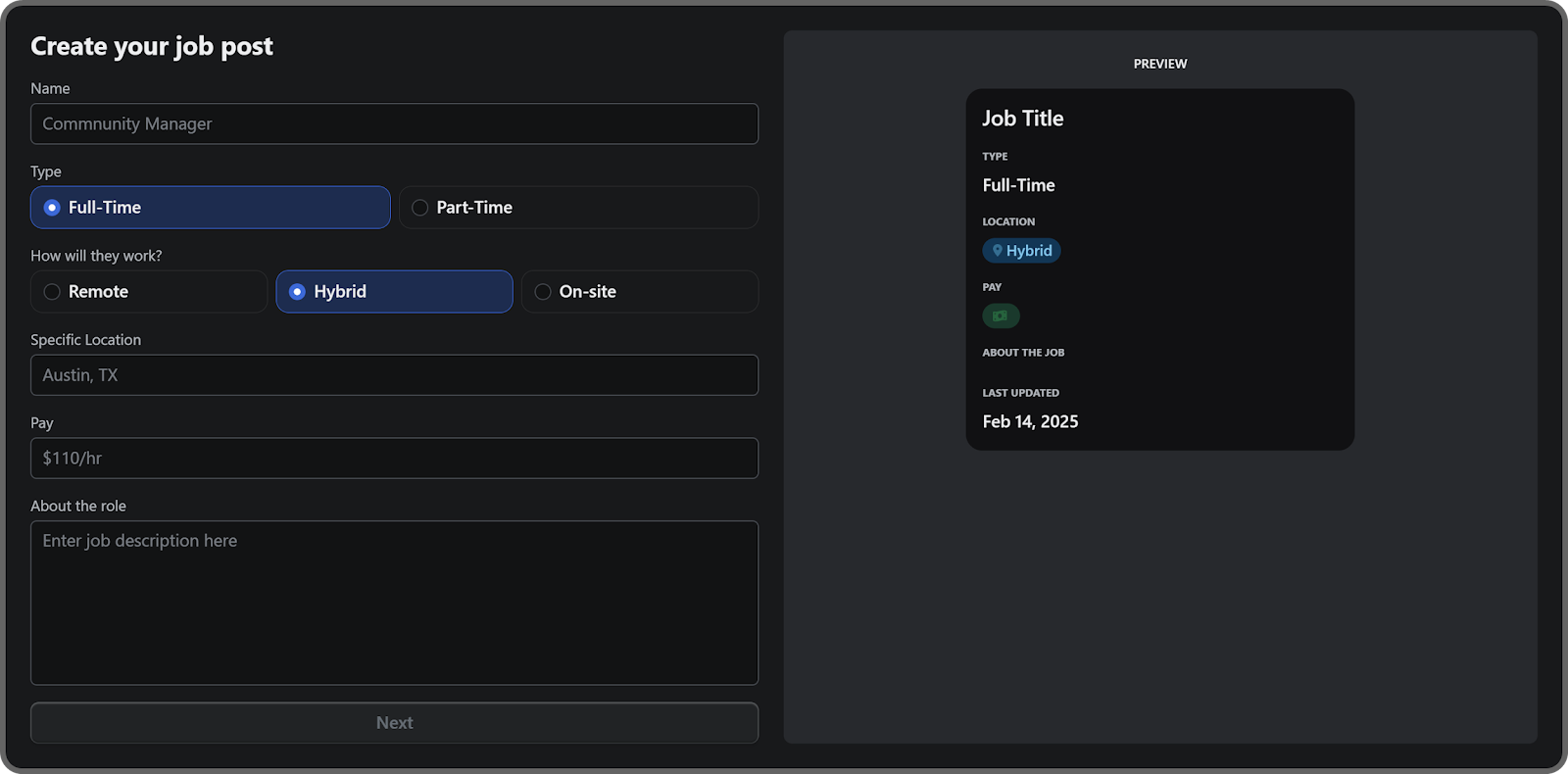Viewport: 1568px width, 774px height.
Task: Choose Remote as the work arrangement
Action: pos(149,292)
